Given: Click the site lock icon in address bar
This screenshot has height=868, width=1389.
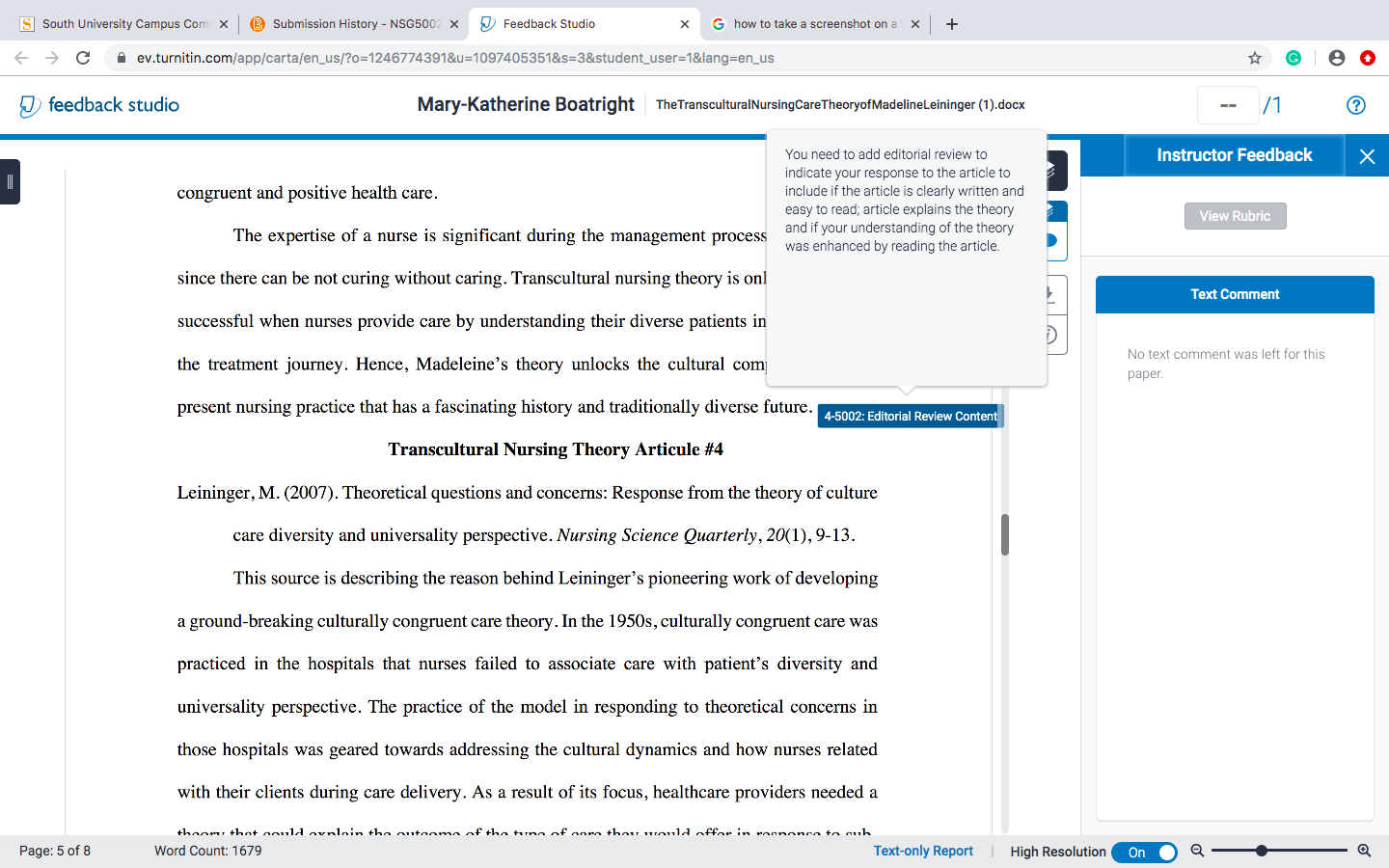Looking at the screenshot, I should pos(122,58).
